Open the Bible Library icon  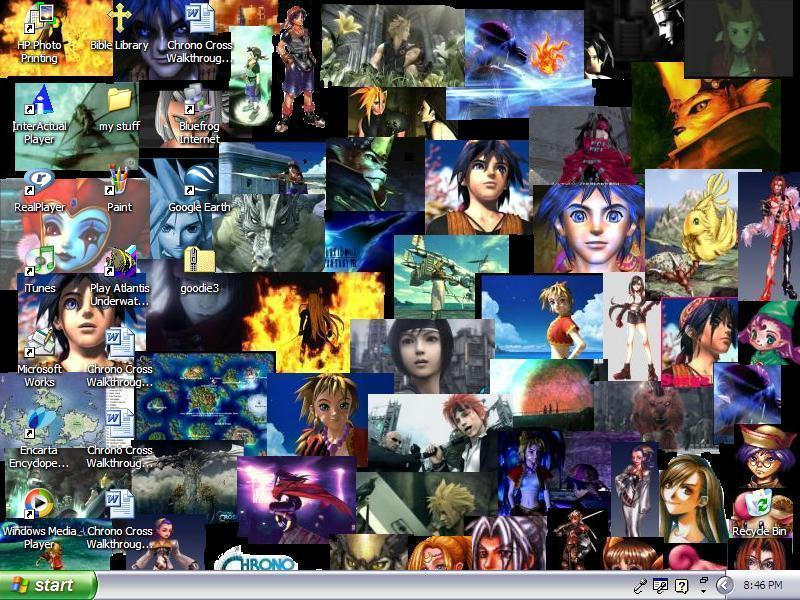point(119,28)
